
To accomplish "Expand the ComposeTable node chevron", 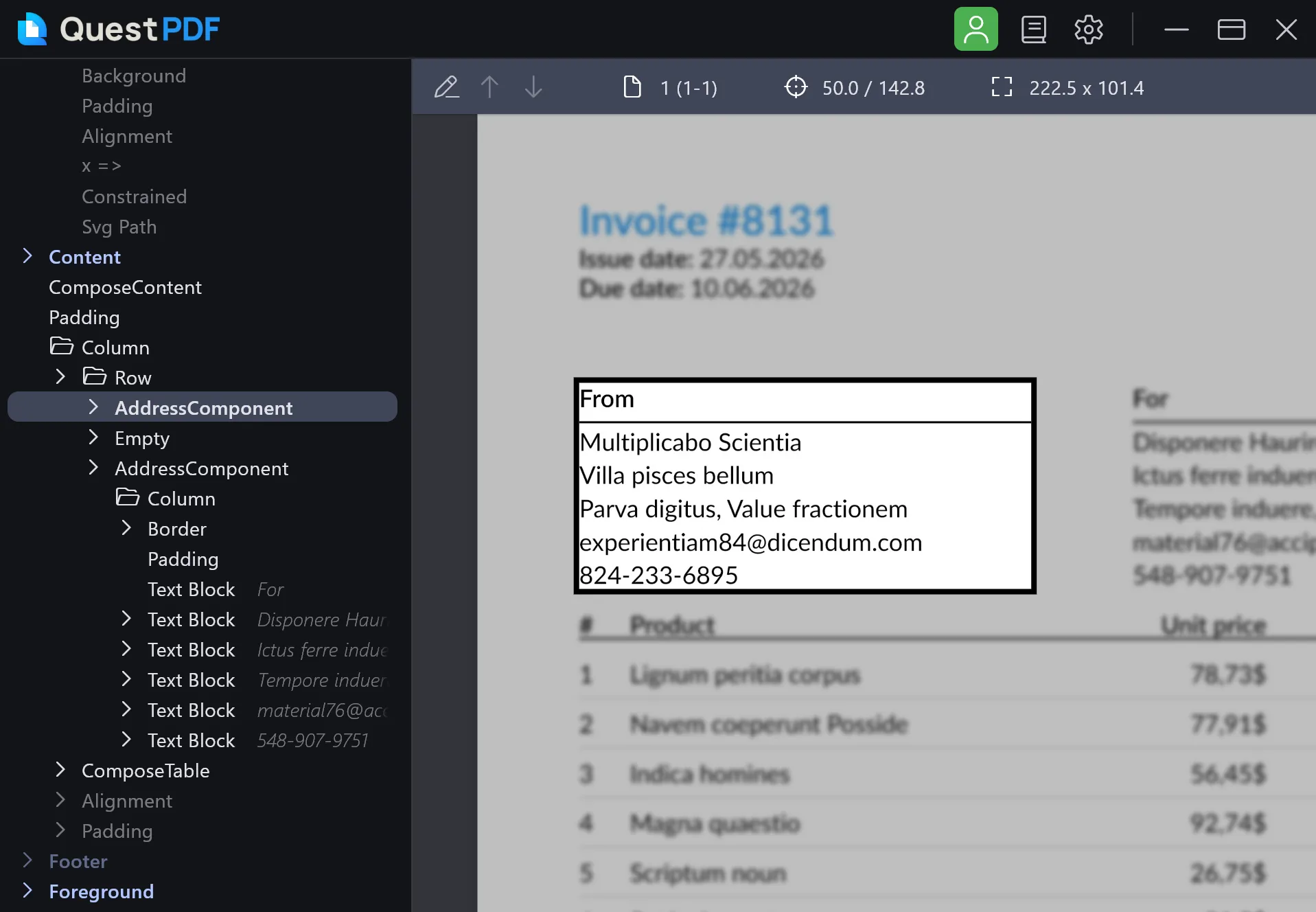I will coord(60,770).
